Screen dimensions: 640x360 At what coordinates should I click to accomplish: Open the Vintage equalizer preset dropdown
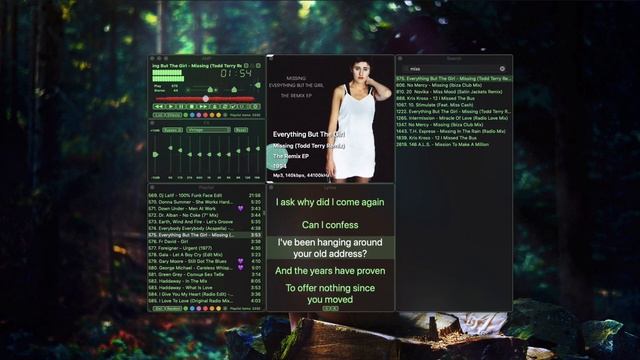point(209,130)
